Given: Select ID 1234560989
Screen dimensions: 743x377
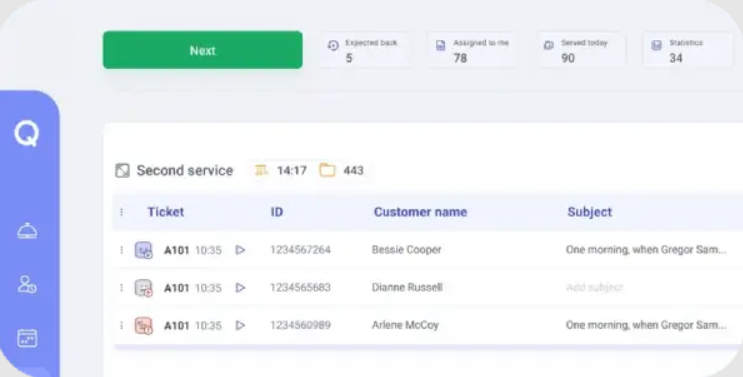Looking at the screenshot, I should click(300, 325).
